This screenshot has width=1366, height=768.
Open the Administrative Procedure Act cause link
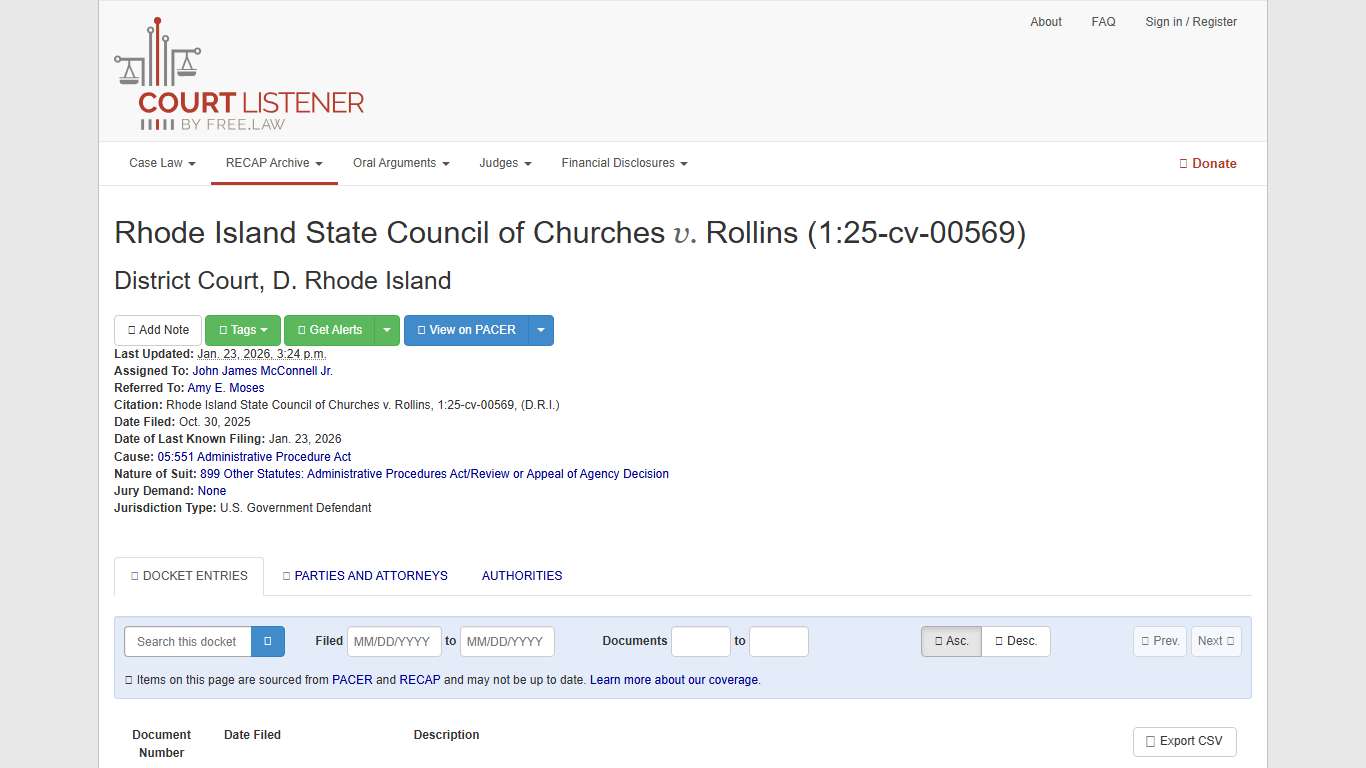point(254,456)
